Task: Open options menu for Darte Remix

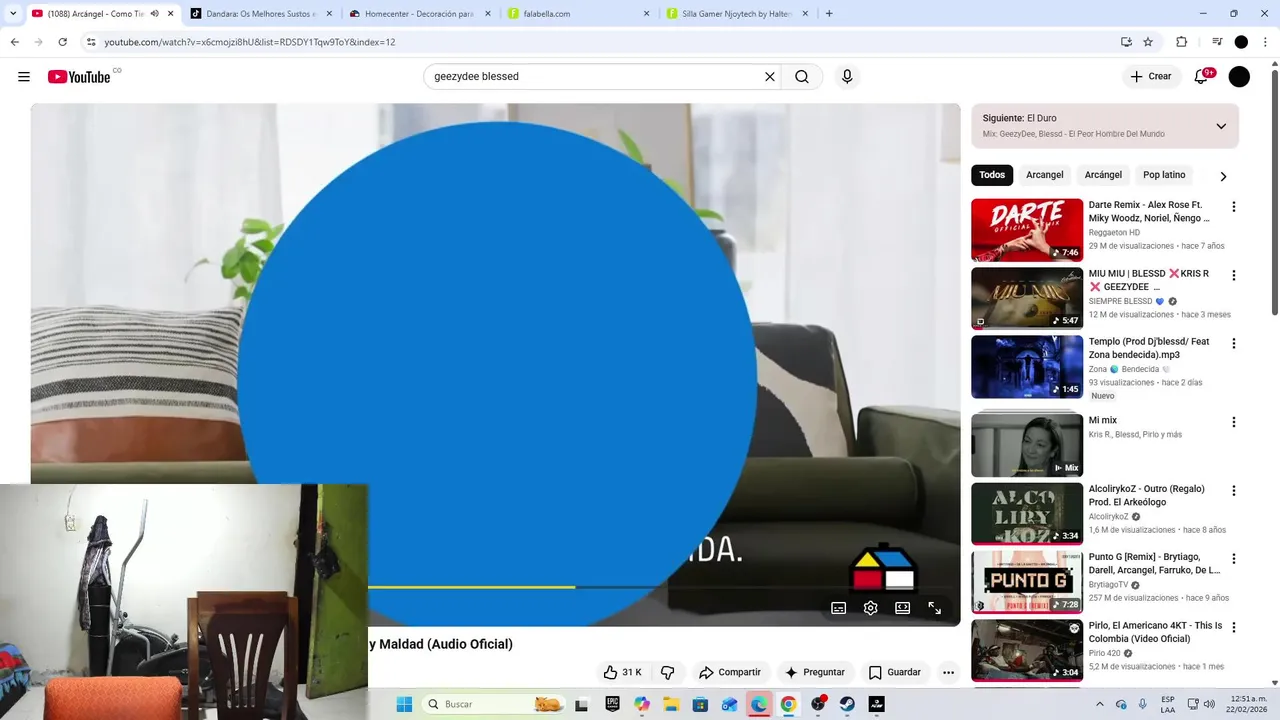Action: 1234,207
